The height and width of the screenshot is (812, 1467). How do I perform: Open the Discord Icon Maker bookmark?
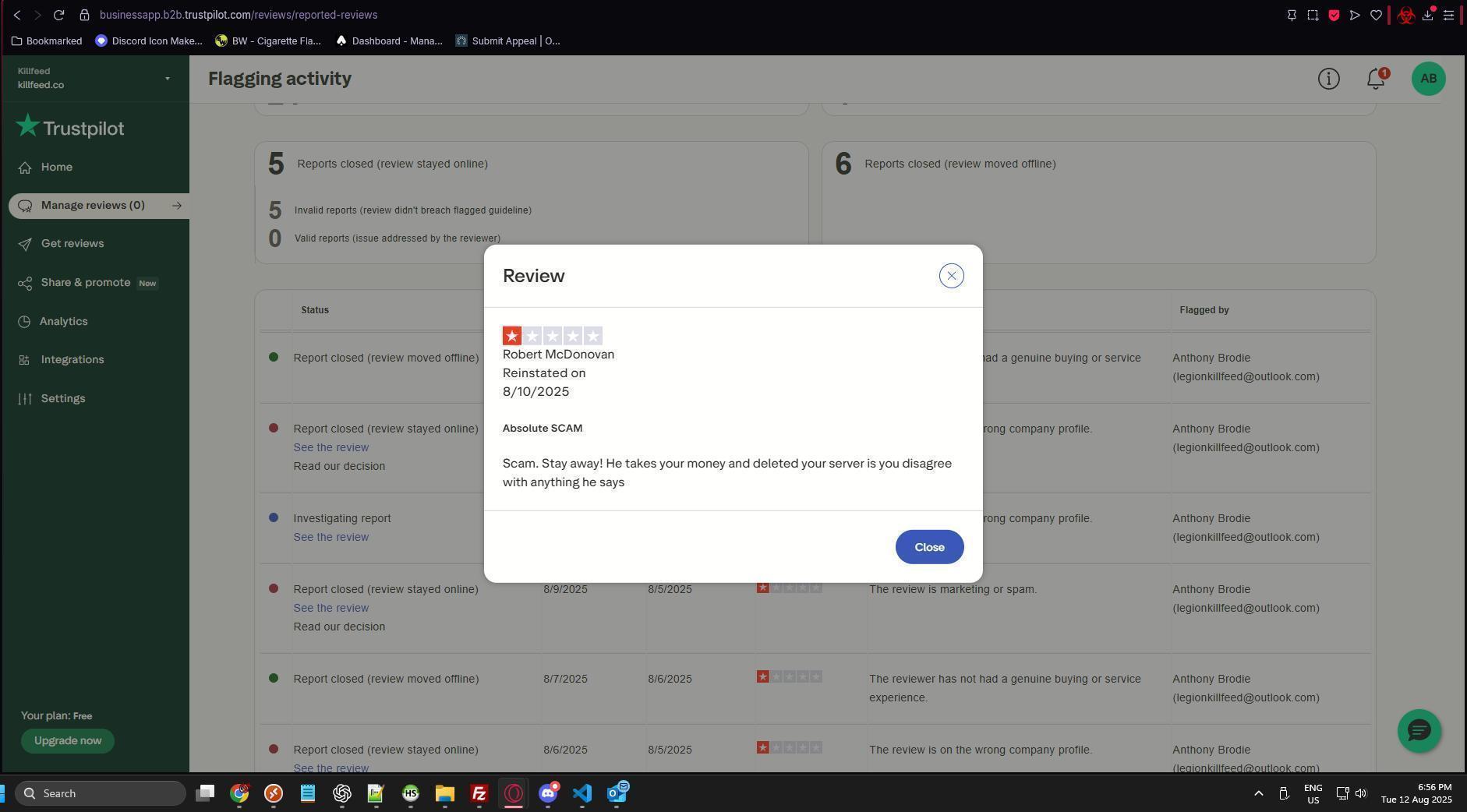click(148, 41)
